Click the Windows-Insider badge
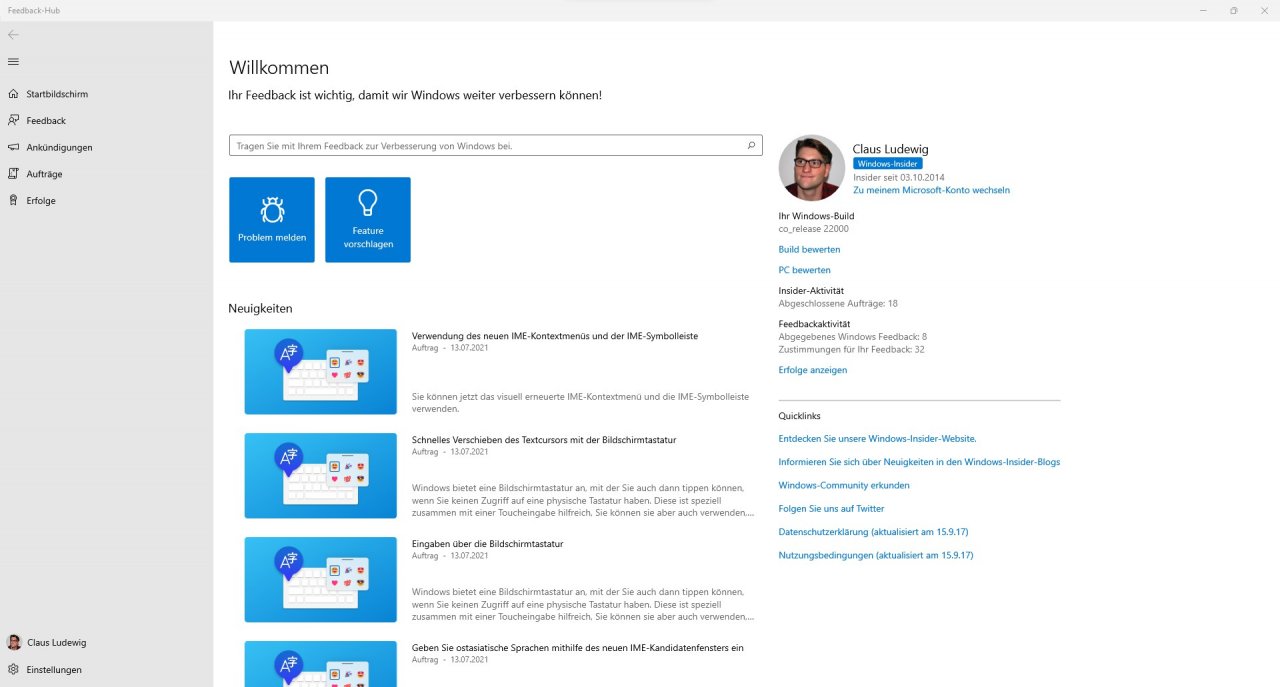This screenshot has height=687, width=1280. point(888,163)
